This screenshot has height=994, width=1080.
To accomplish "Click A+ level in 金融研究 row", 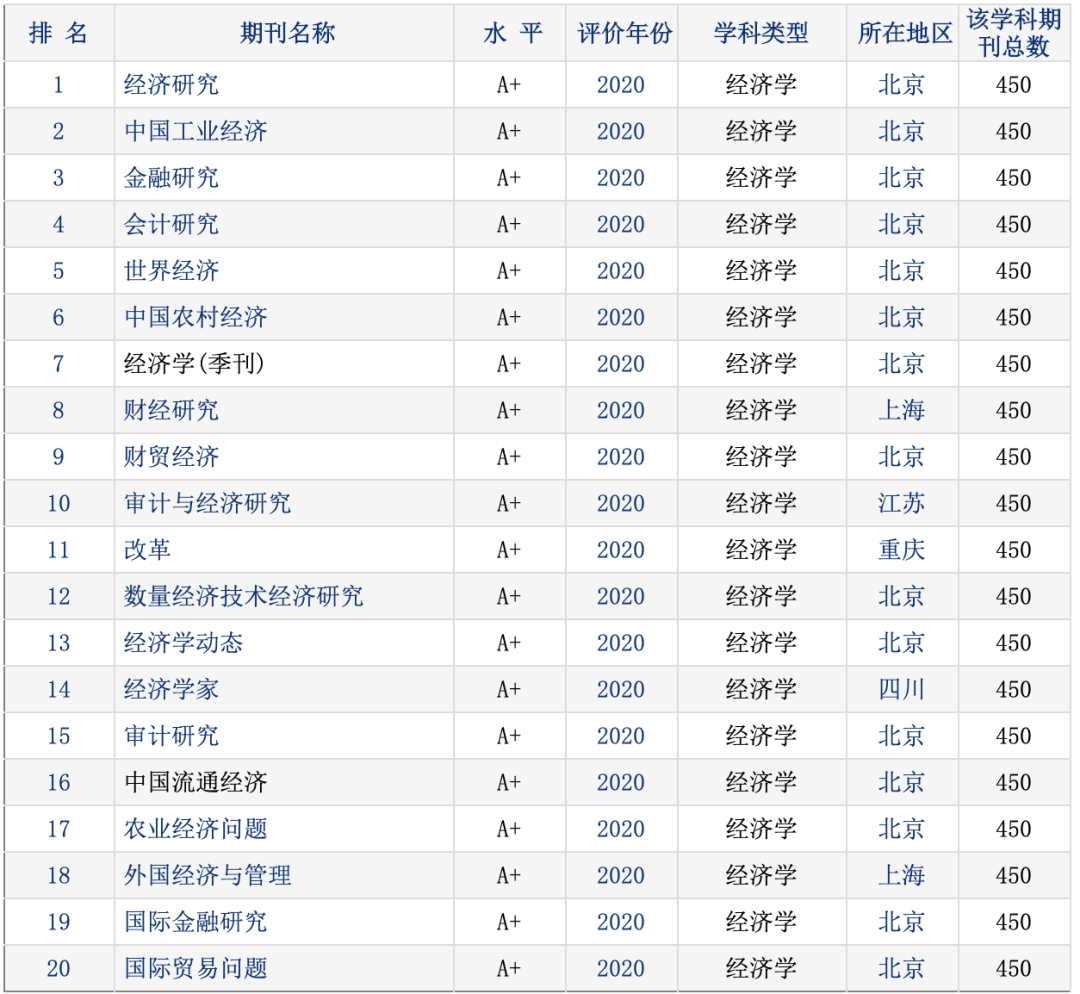I will tap(509, 178).
